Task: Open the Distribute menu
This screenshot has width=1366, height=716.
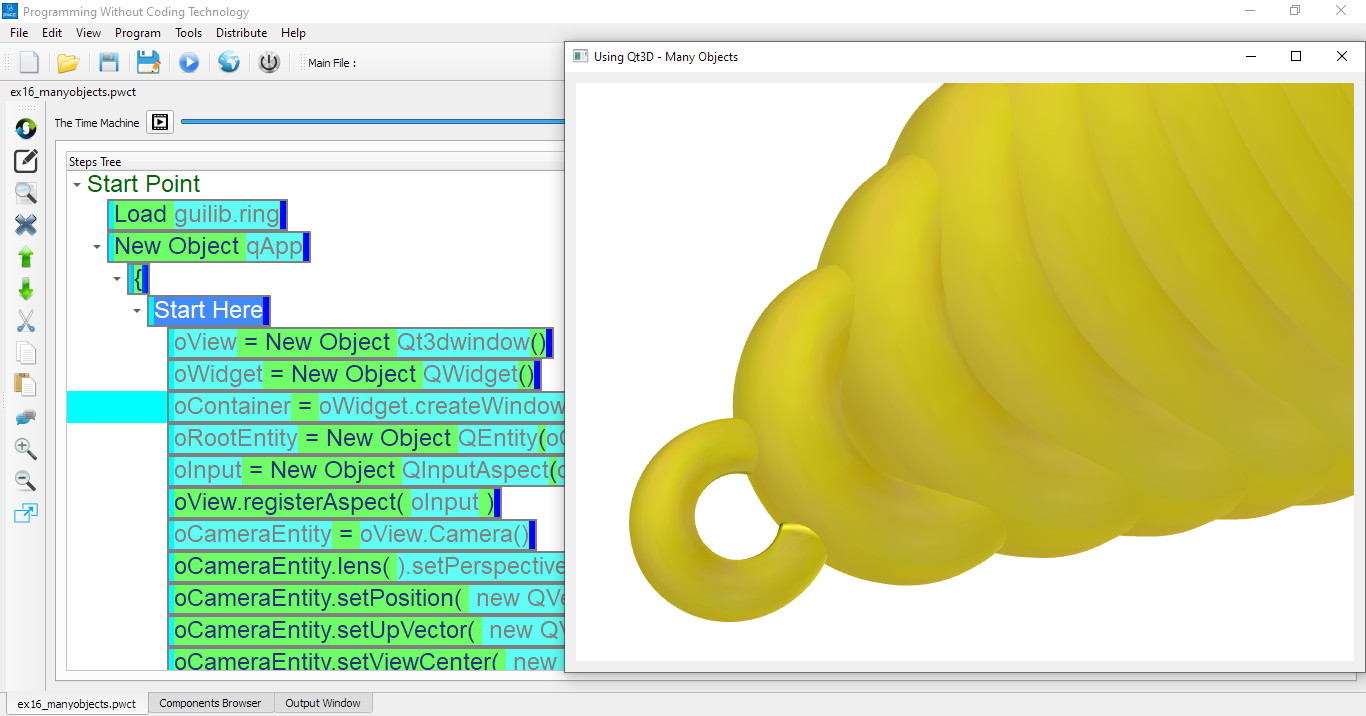Action: pos(241,33)
